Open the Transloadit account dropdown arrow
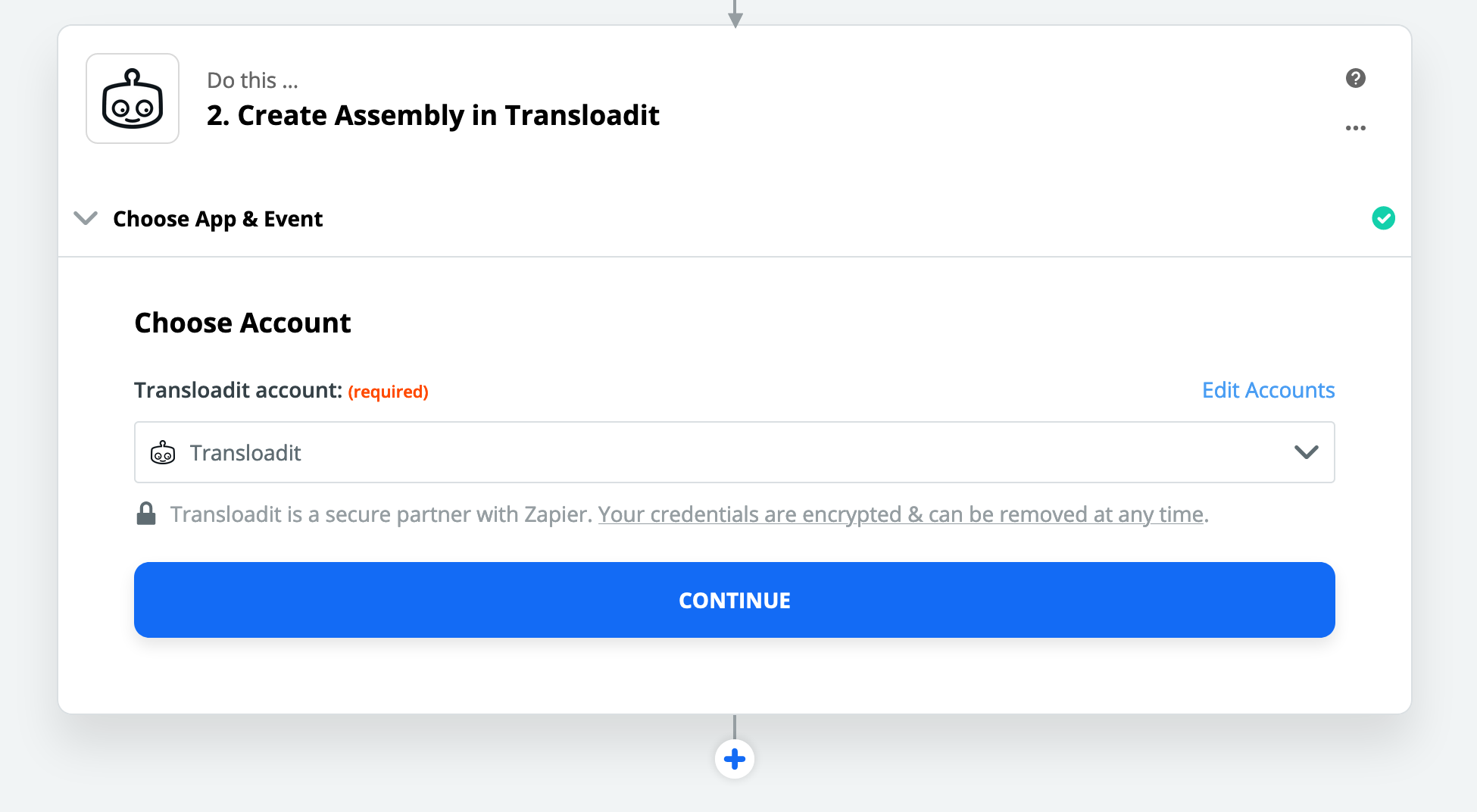This screenshot has width=1477, height=812. click(1306, 452)
